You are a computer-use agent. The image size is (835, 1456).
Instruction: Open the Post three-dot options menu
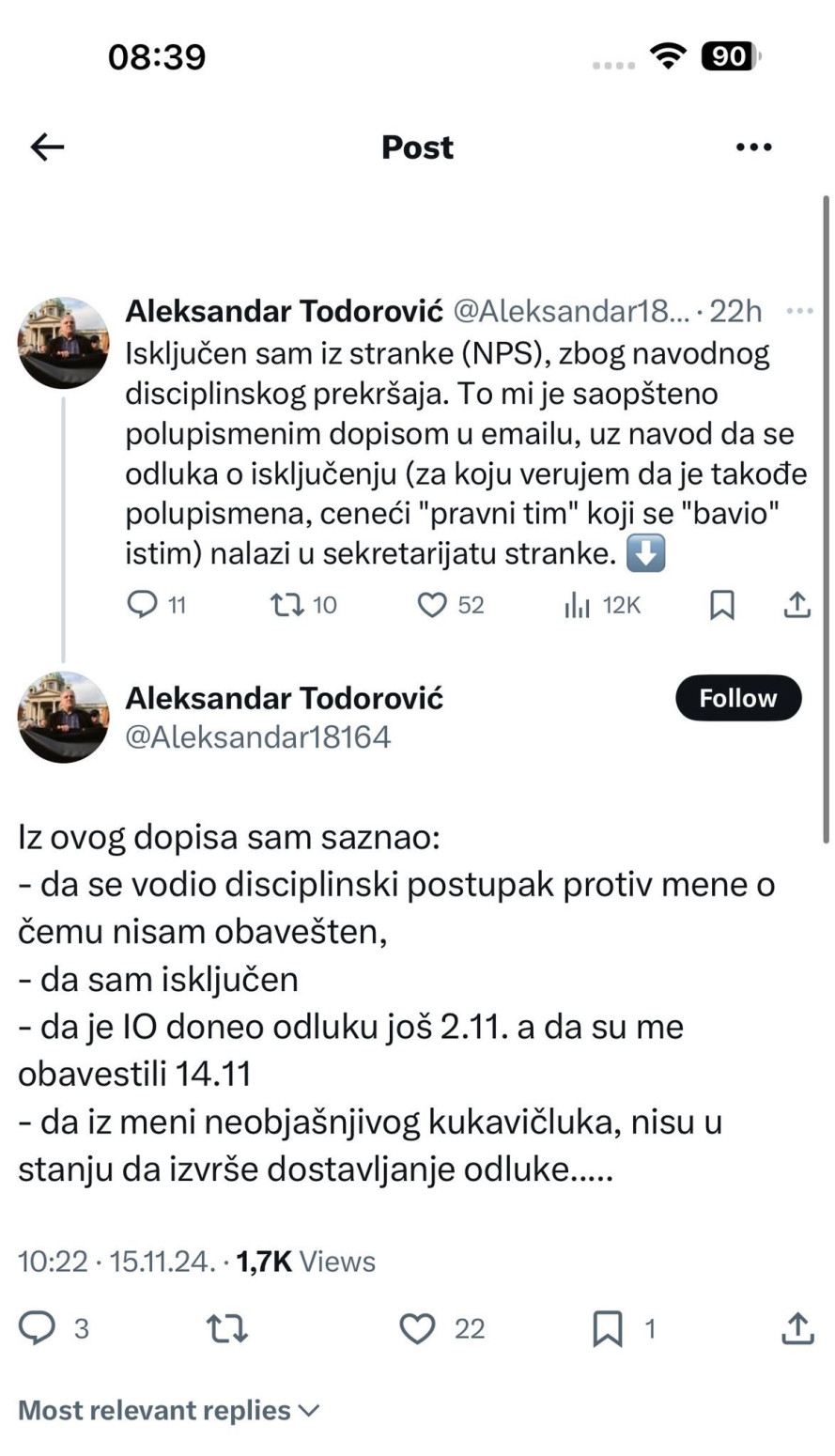point(753,147)
